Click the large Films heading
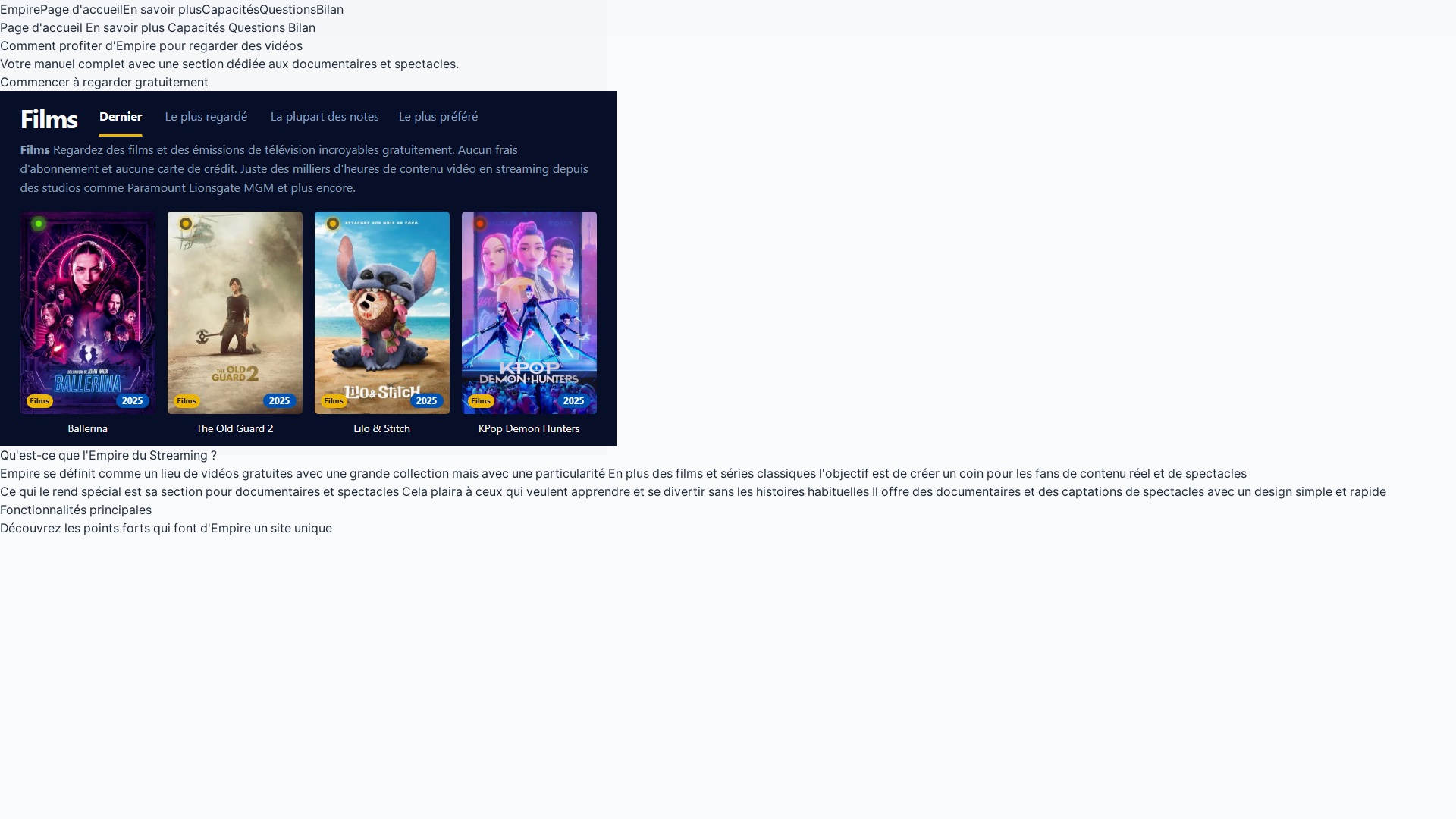1456x819 pixels. click(49, 119)
